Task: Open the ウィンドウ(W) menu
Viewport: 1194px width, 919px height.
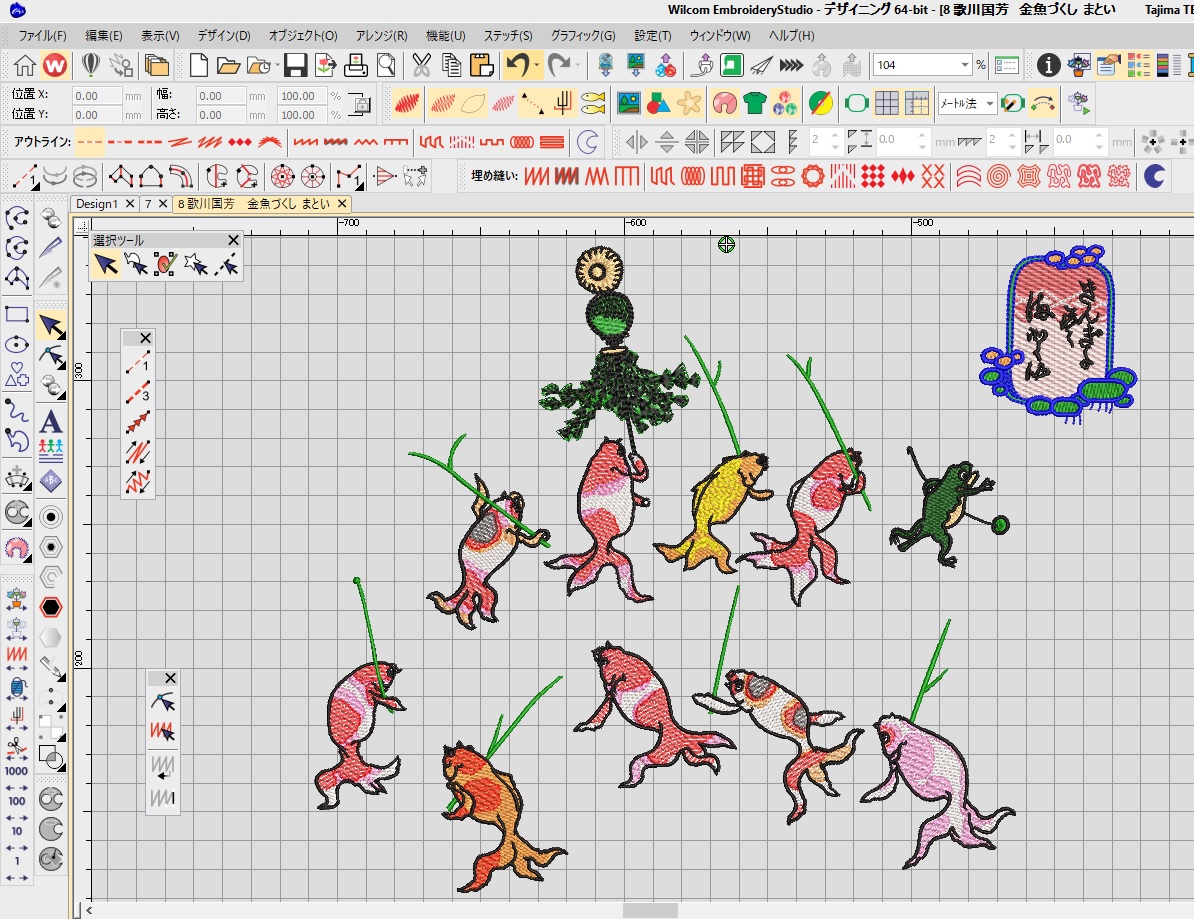Action: pos(720,36)
